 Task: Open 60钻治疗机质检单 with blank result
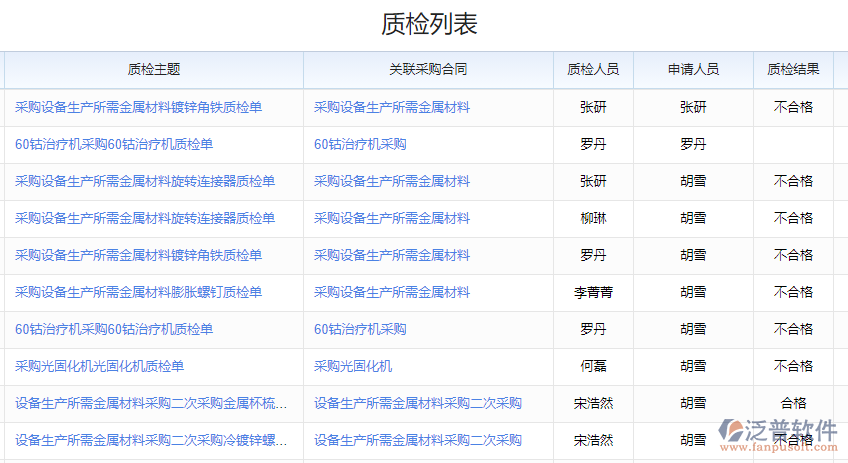pyautogui.click(x=114, y=144)
